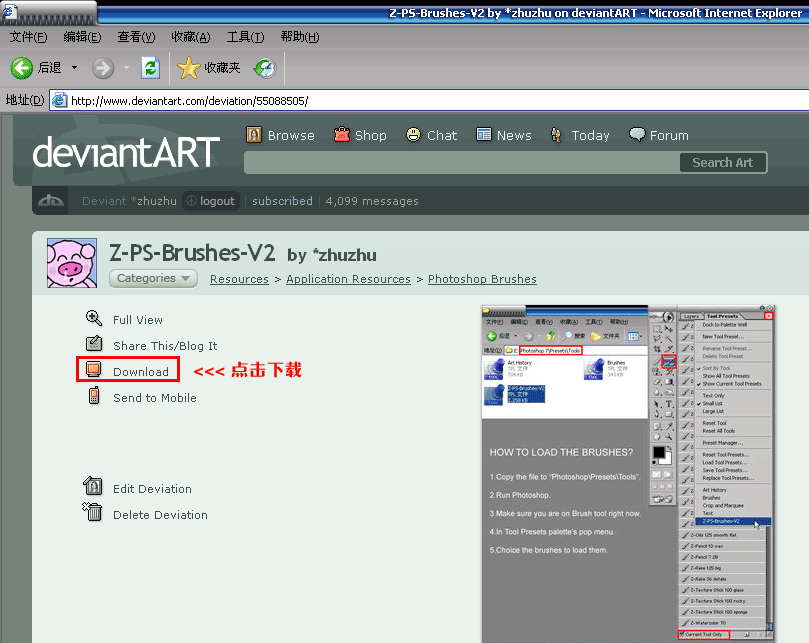Click the Z-PS-Brushes-V2 deviation title

192,253
